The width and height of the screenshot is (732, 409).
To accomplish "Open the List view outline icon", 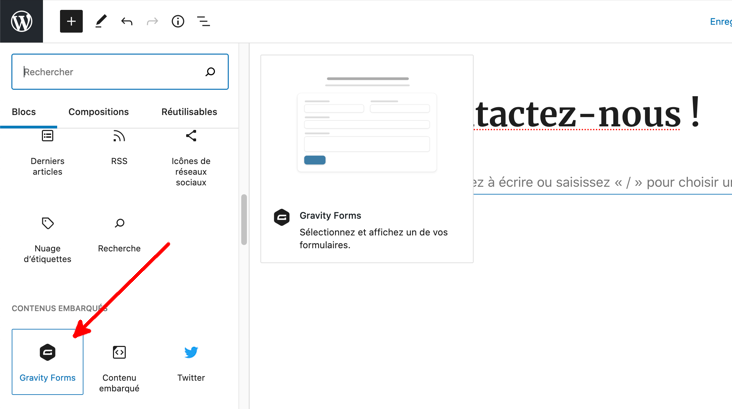I will [203, 21].
